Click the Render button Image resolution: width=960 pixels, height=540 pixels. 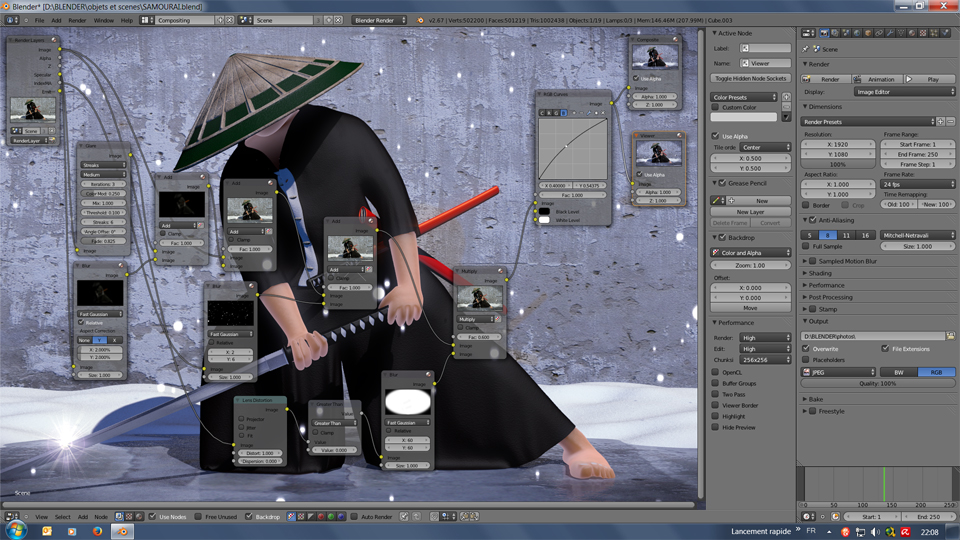(x=825, y=79)
